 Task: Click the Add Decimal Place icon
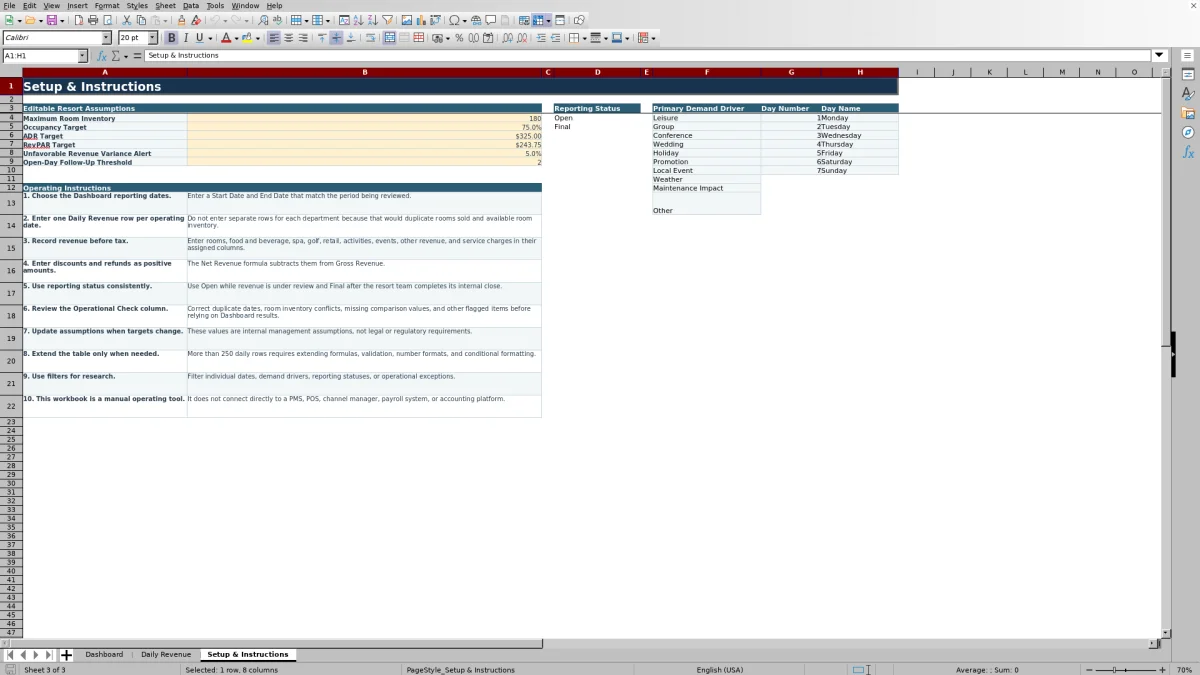click(x=508, y=38)
